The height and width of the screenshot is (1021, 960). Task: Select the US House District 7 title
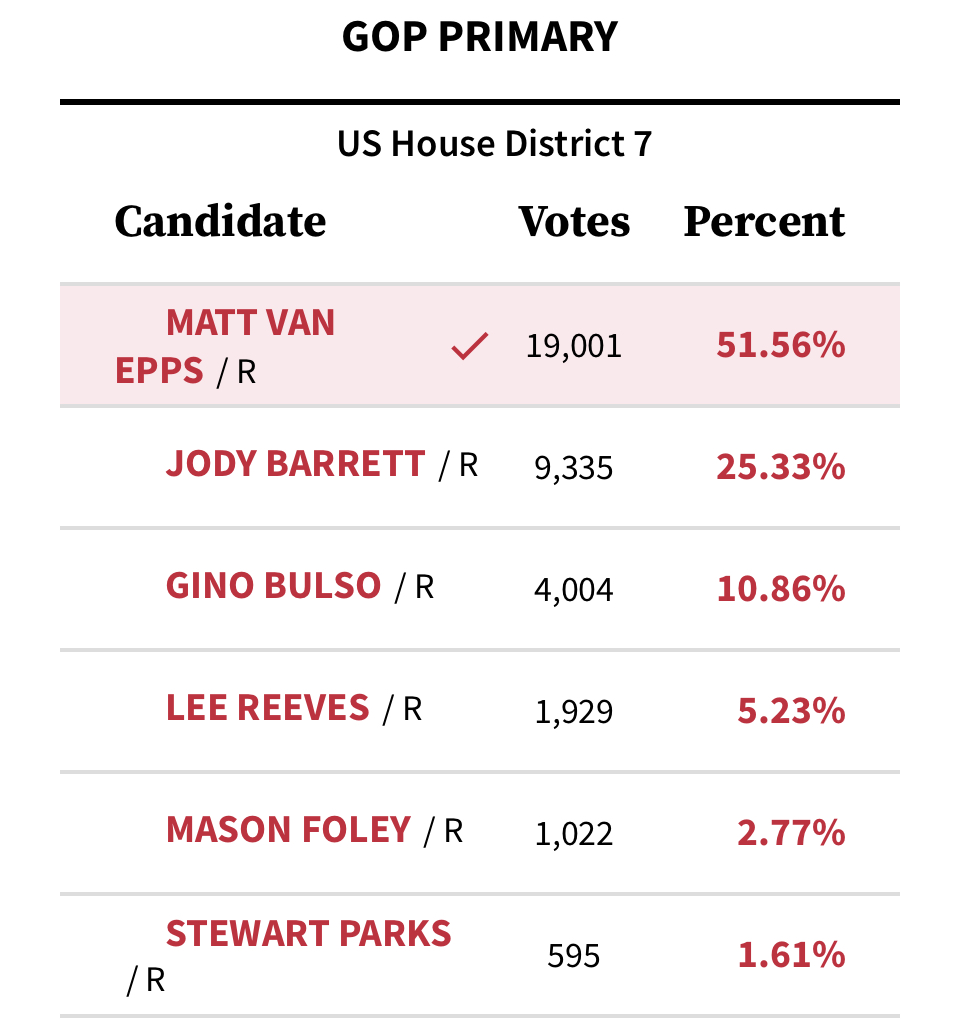(494, 144)
